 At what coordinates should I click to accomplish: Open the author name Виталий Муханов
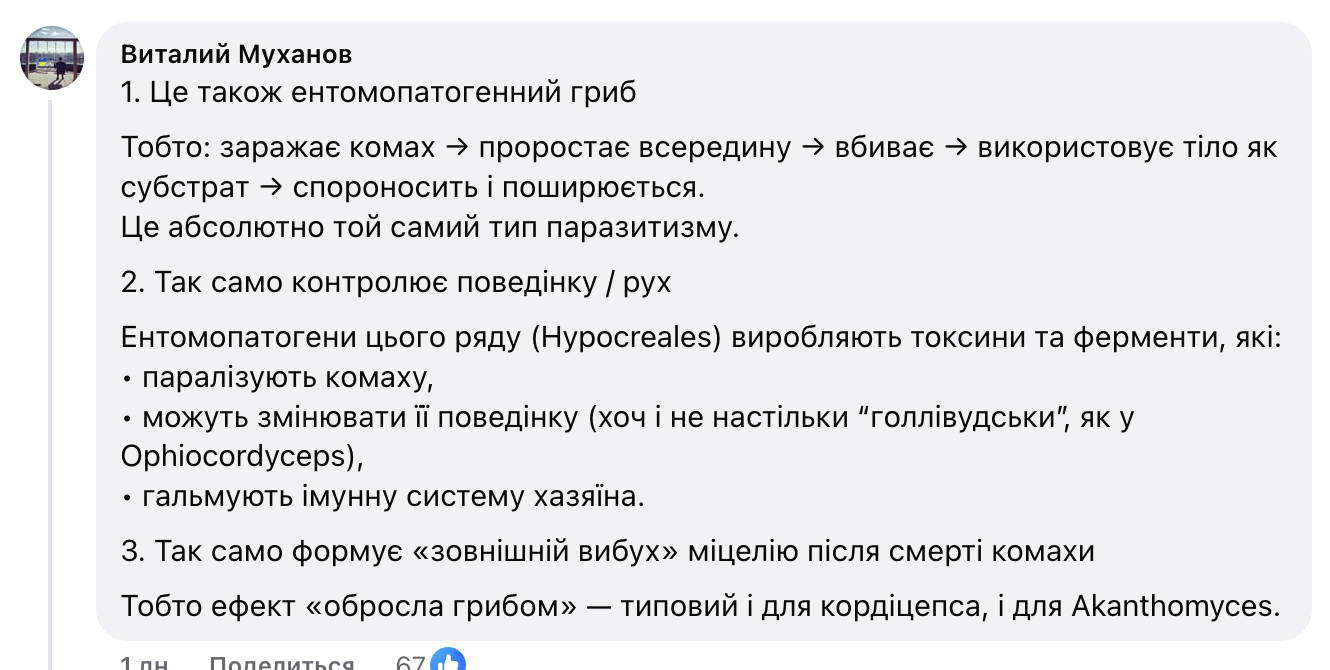[236, 54]
